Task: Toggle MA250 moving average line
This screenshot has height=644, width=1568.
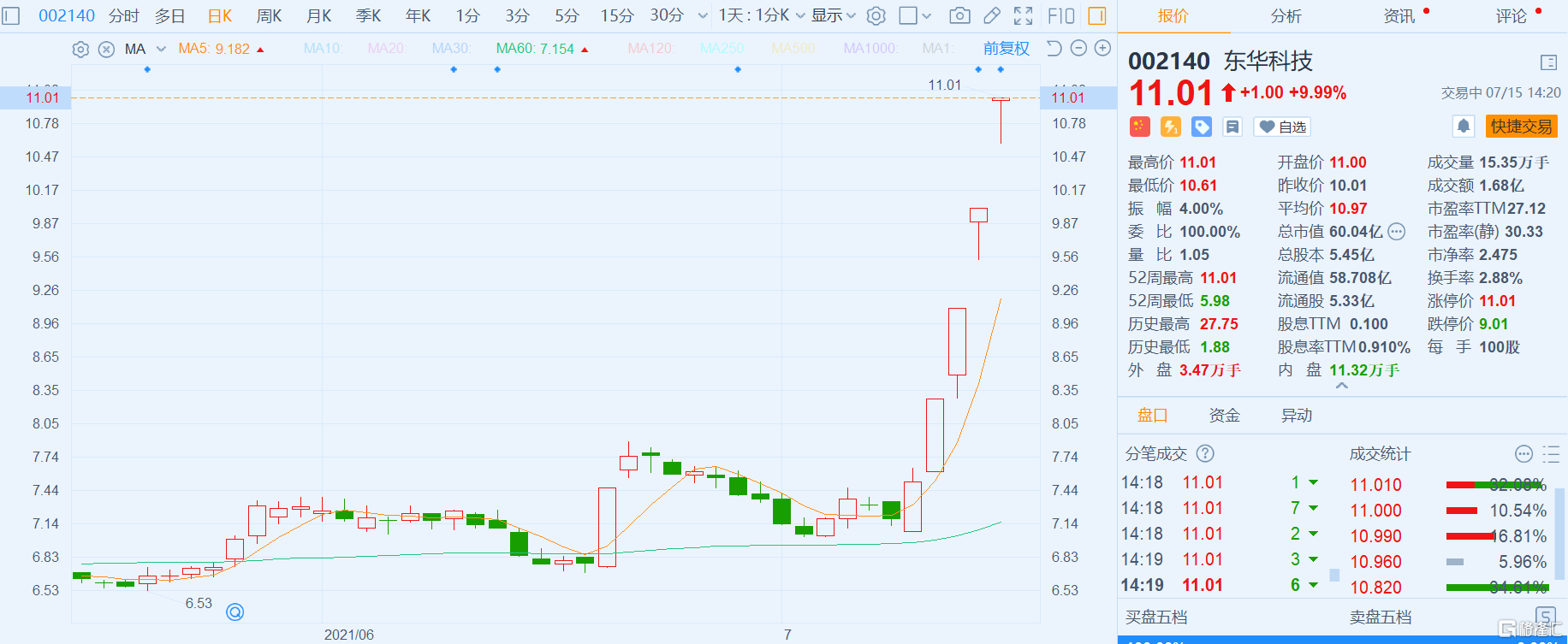Action: click(x=722, y=49)
